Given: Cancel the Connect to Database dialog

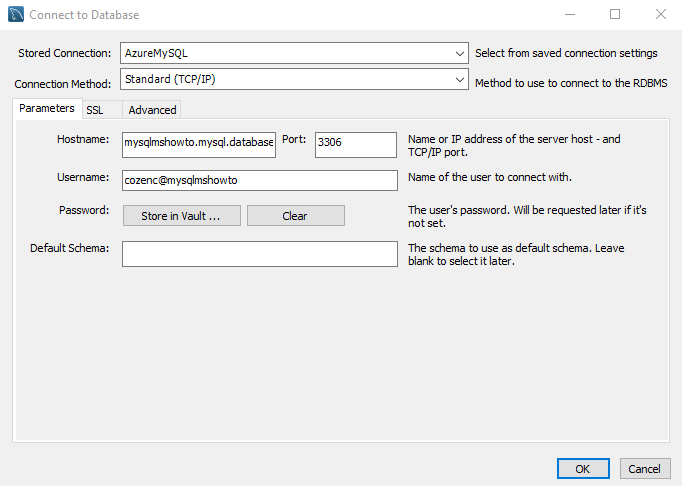Looking at the screenshot, I should (645, 469).
